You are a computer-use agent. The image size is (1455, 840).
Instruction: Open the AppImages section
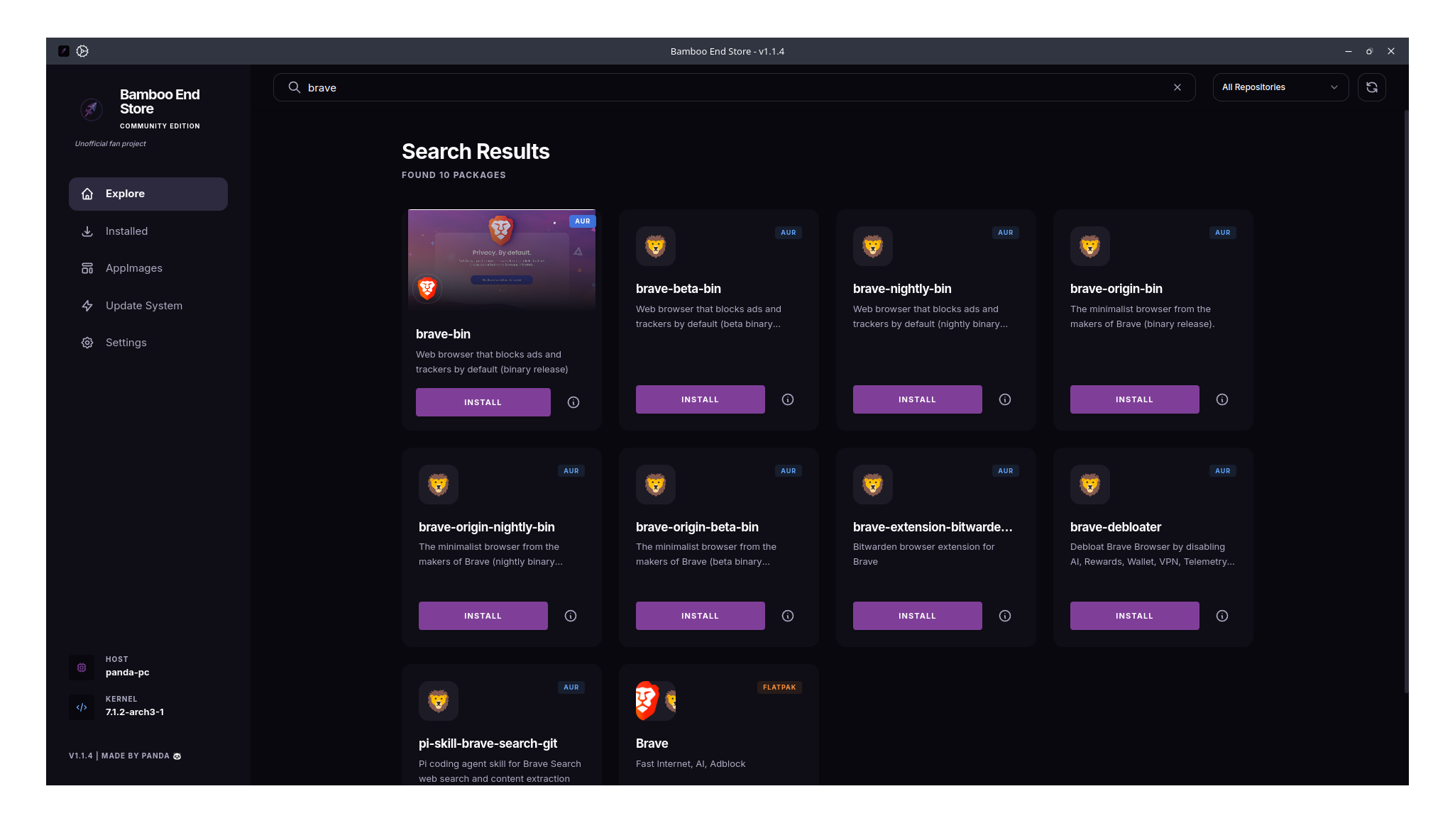pos(148,268)
